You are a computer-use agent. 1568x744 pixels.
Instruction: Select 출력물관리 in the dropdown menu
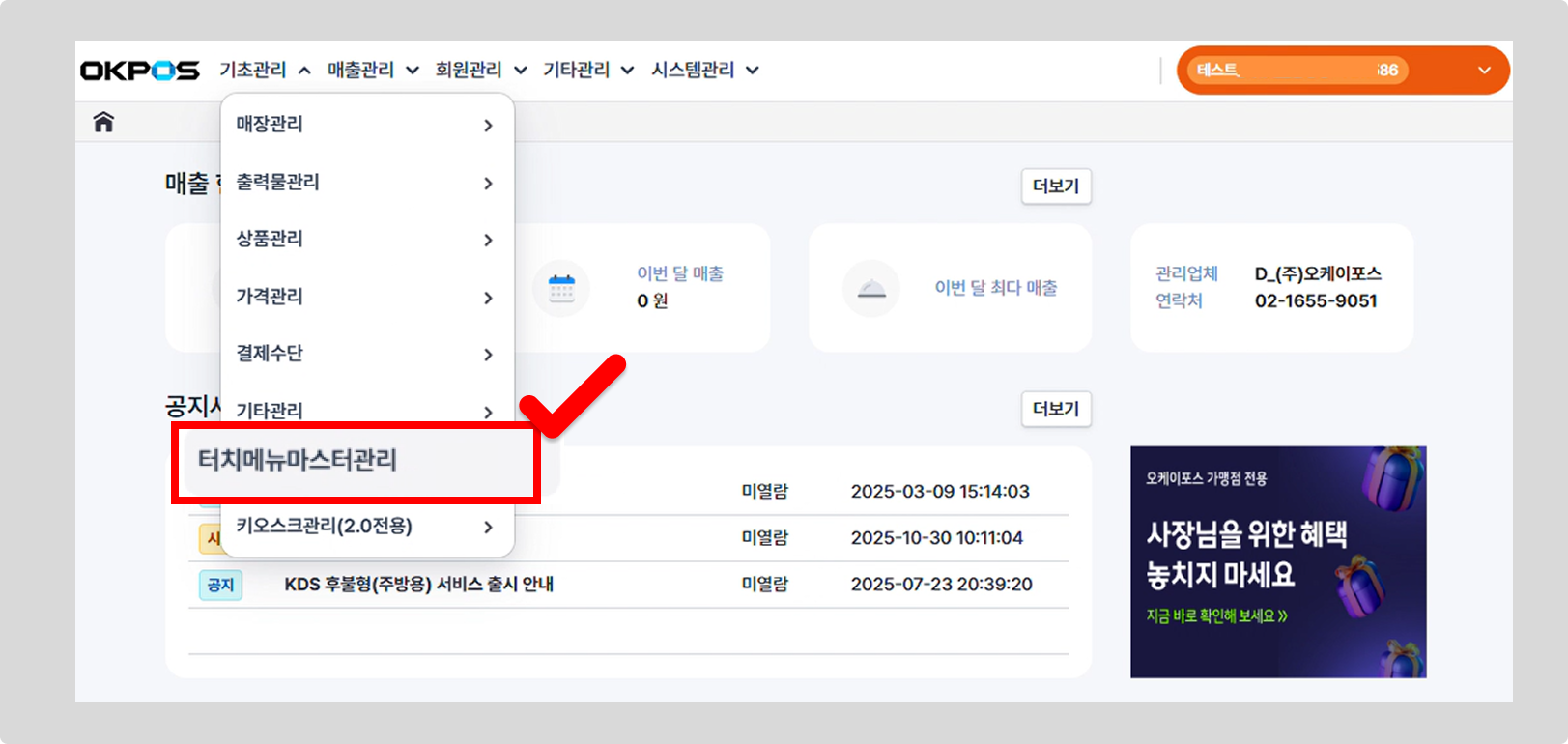coord(278,183)
